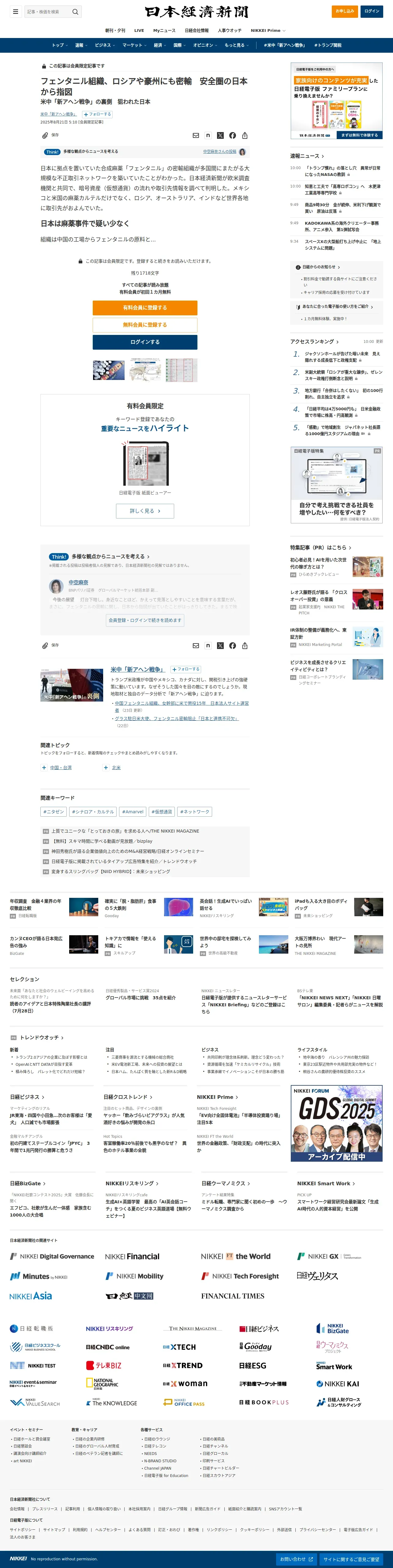Open the テレ東BIZ logo link
393x1568 pixels.
point(103,1365)
